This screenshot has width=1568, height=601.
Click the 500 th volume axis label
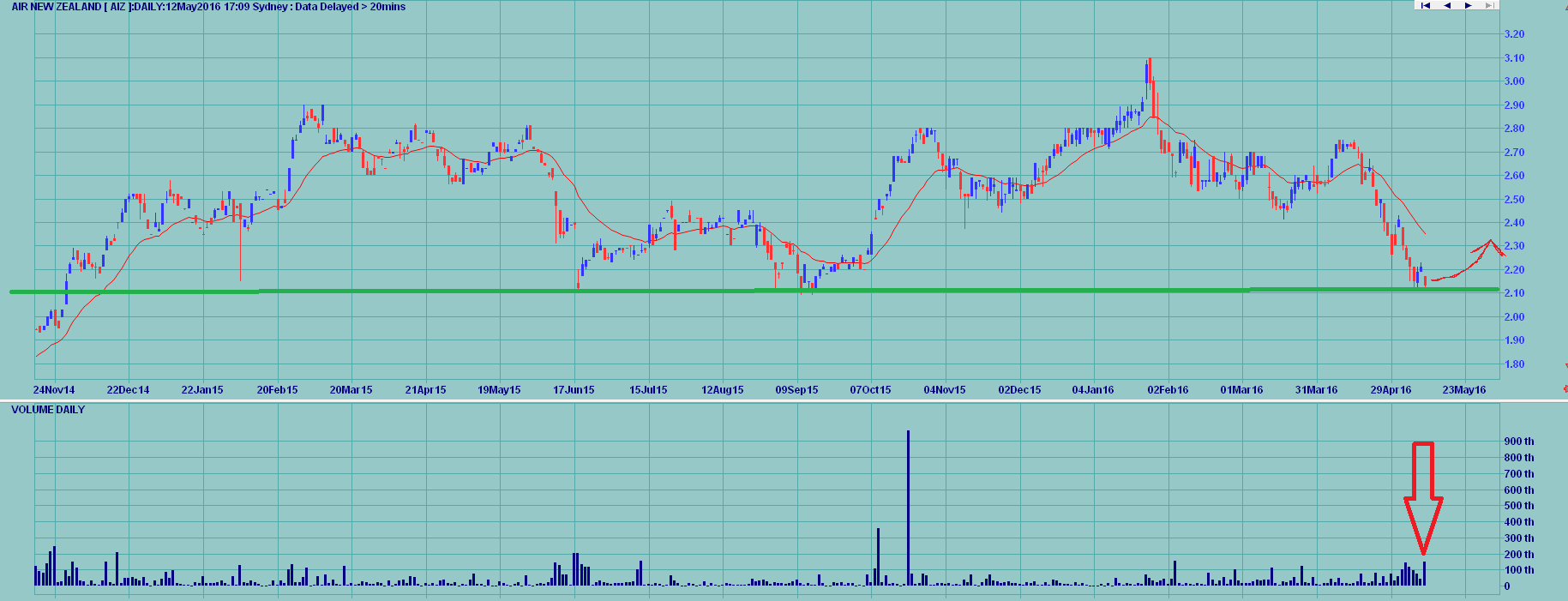click(x=1519, y=506)
